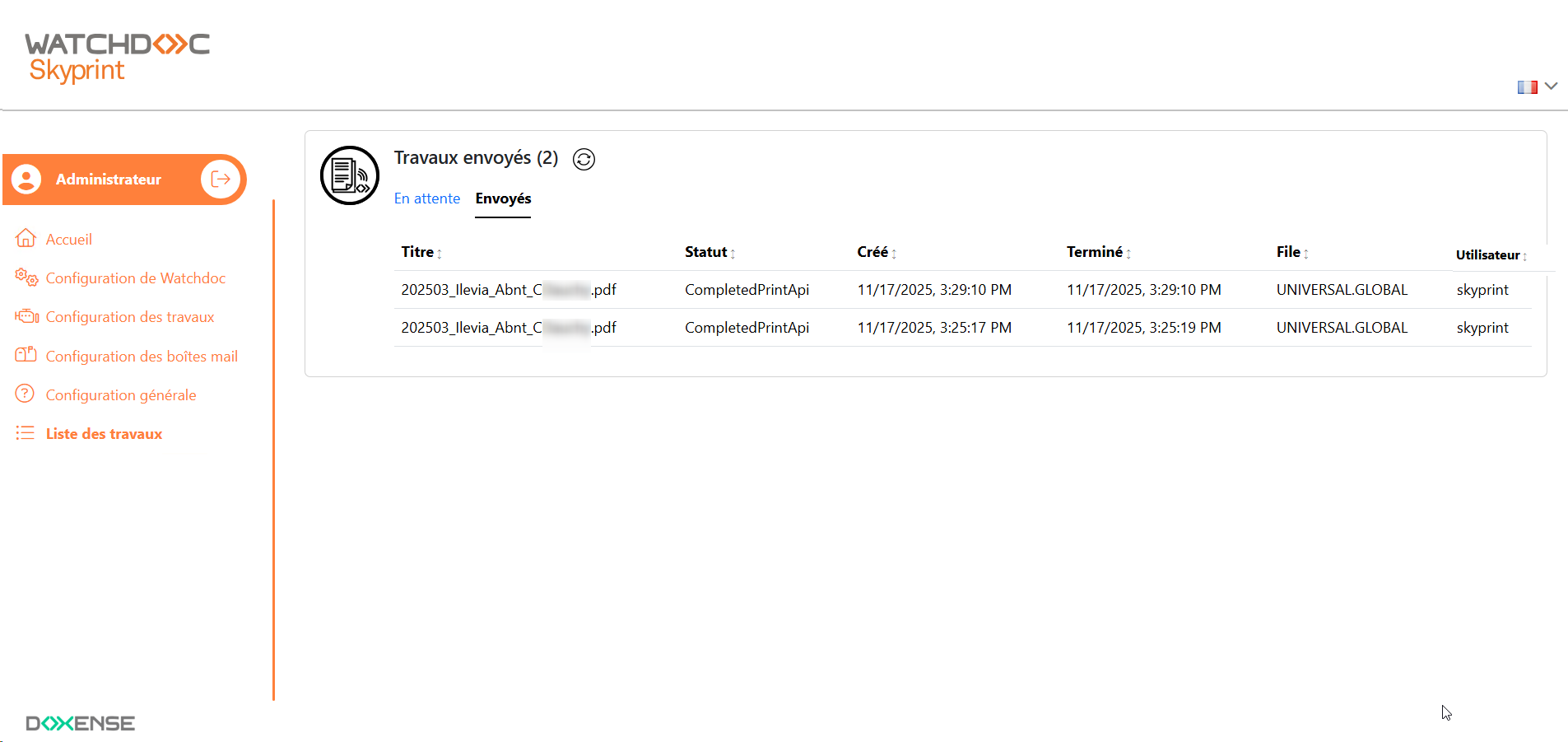
Task: Click the Configuration générale question mark icon
Action: pyautogui.click(x=26, y=394)
